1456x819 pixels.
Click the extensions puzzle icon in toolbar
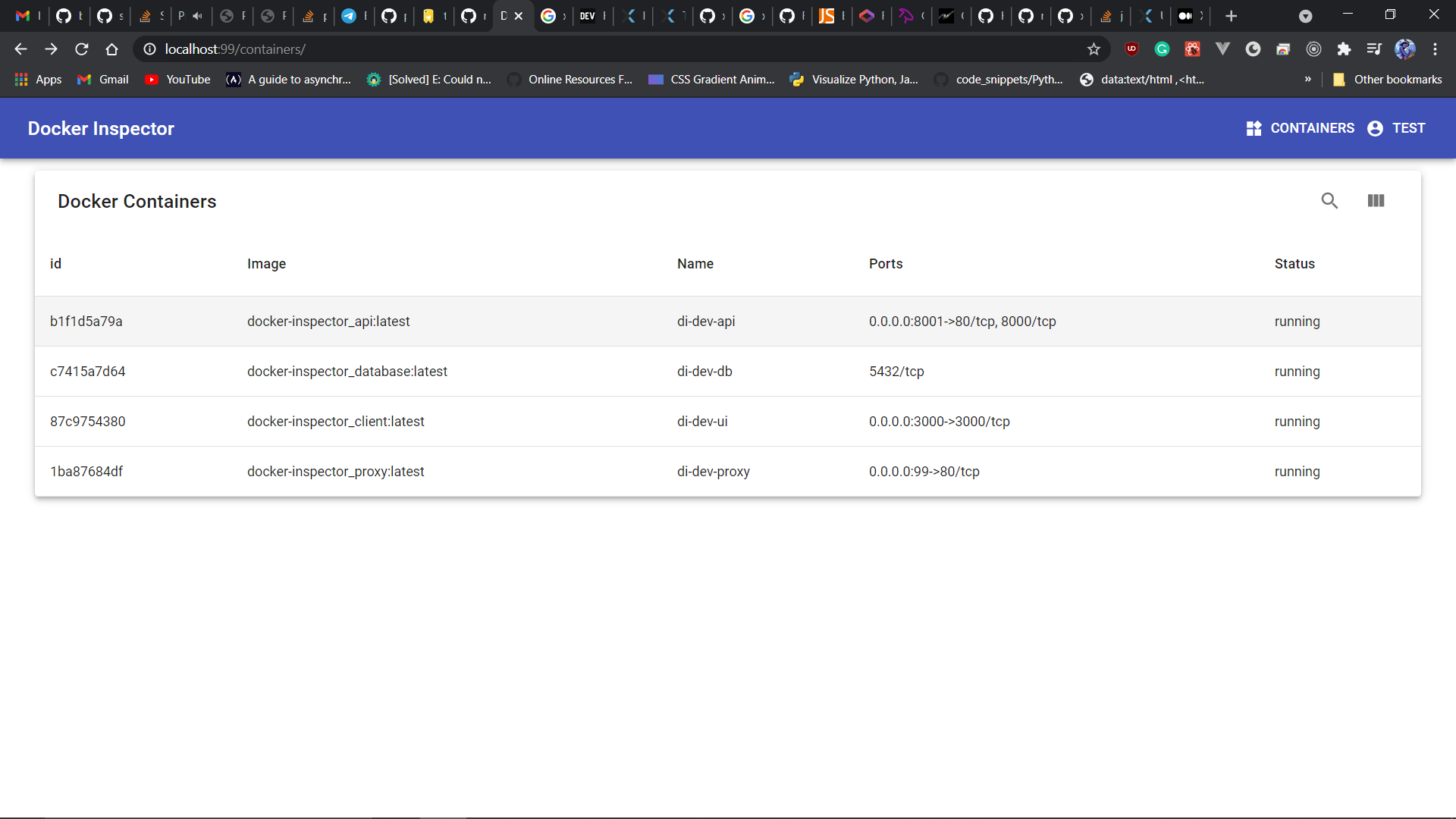click(1343, 49)
